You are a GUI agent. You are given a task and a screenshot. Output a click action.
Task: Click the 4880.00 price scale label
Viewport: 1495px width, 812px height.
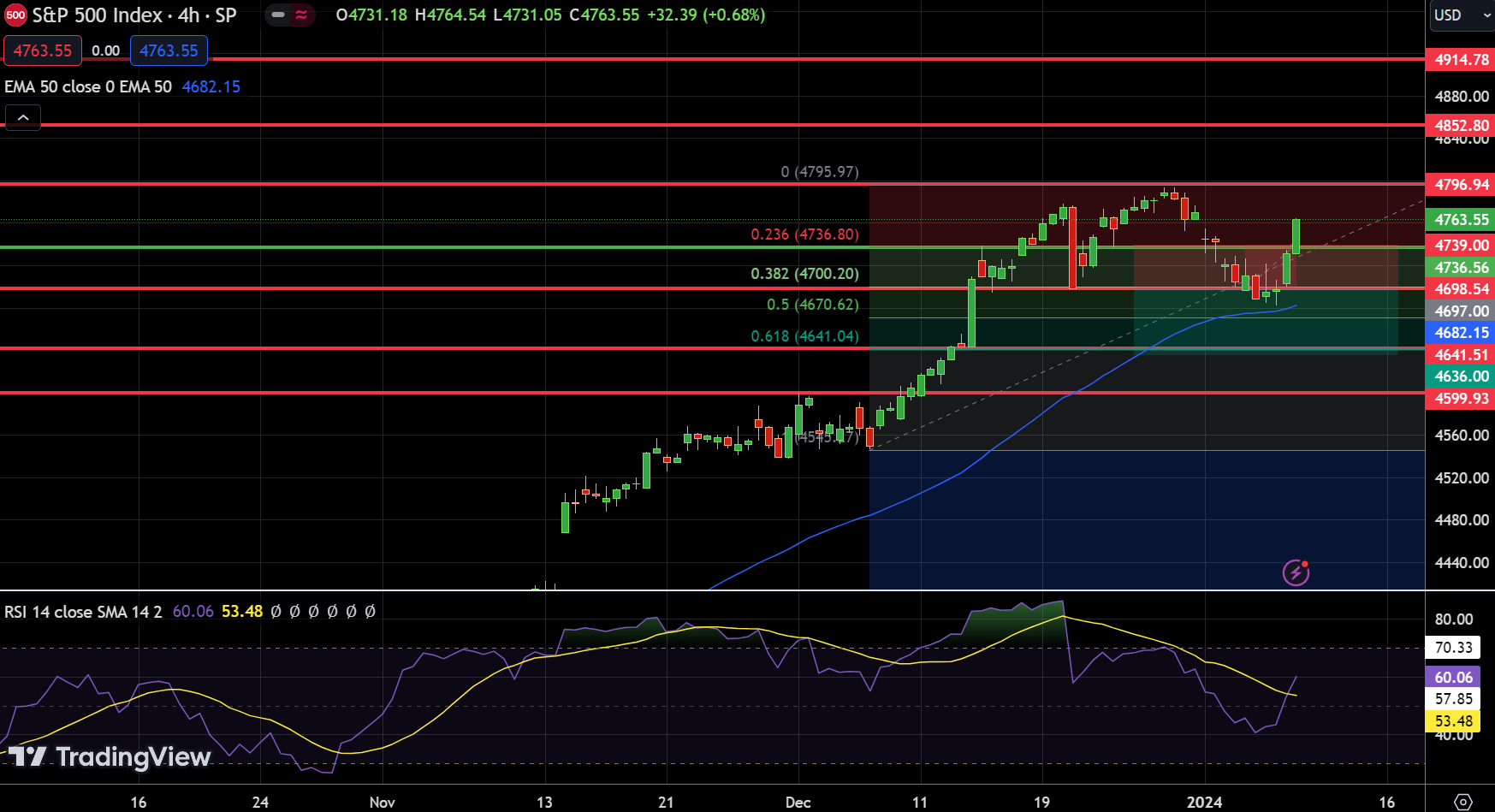click(x=1462, y=97)
